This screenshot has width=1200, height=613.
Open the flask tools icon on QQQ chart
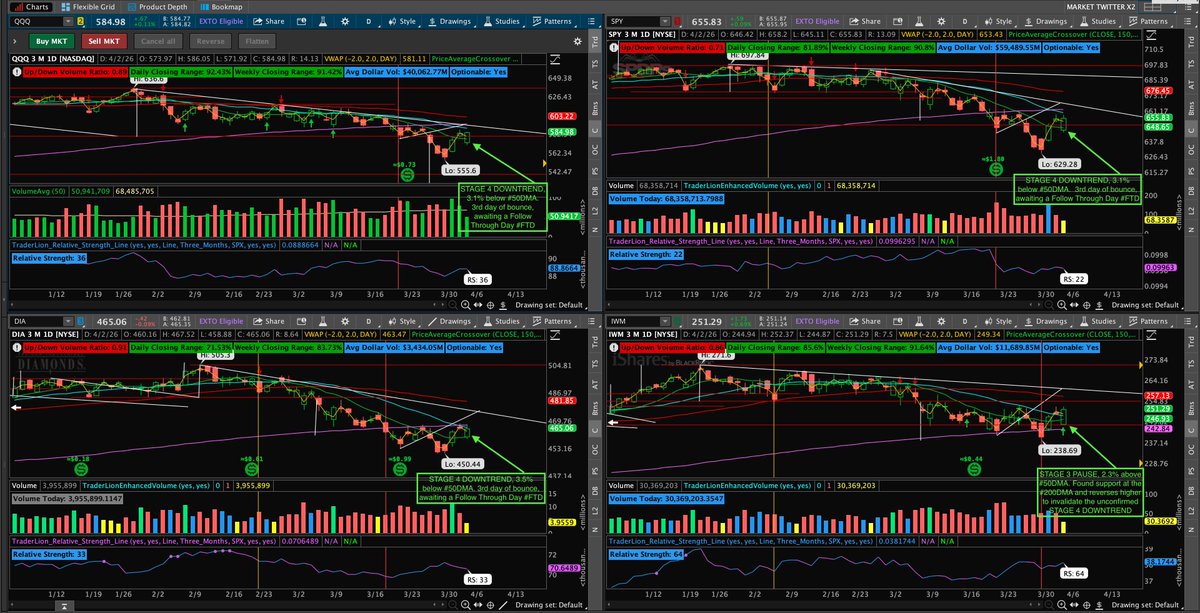pos(323,21)
